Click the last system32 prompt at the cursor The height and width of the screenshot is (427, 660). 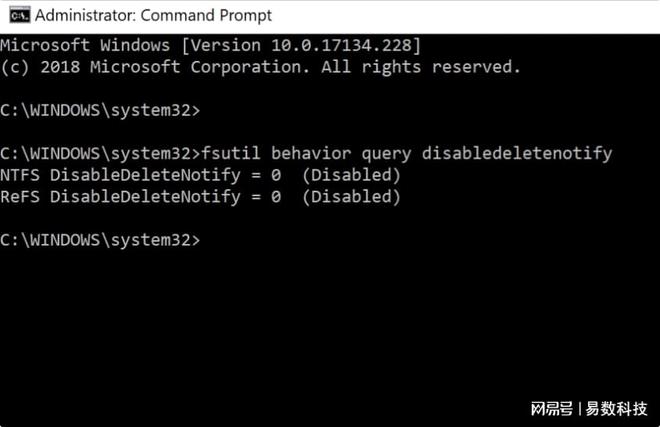click(x=100, y=240)
